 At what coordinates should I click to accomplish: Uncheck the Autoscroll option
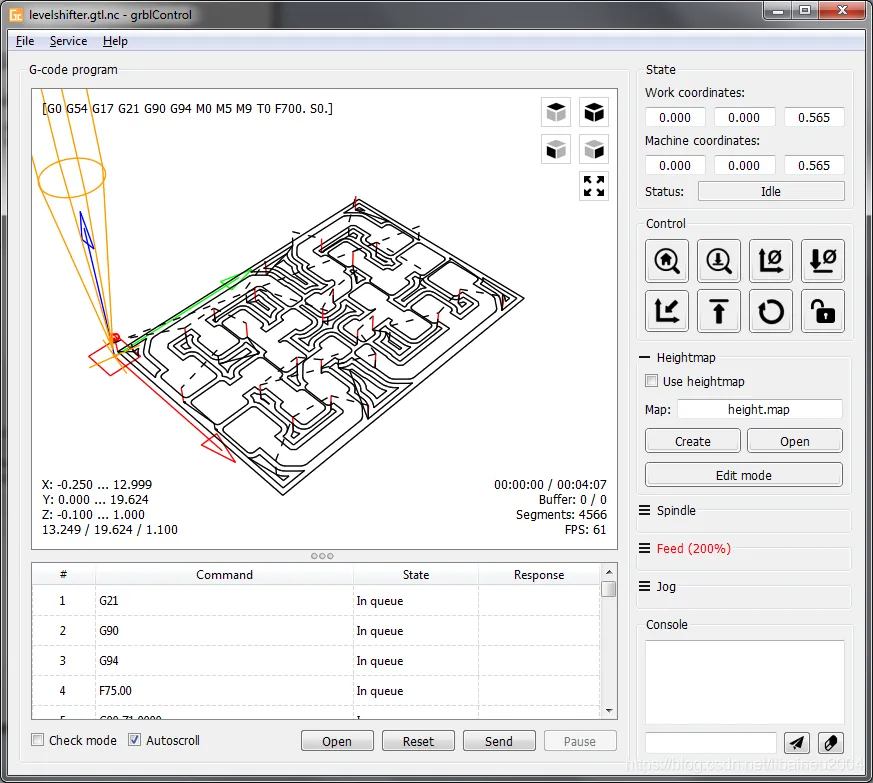(135, 741)
